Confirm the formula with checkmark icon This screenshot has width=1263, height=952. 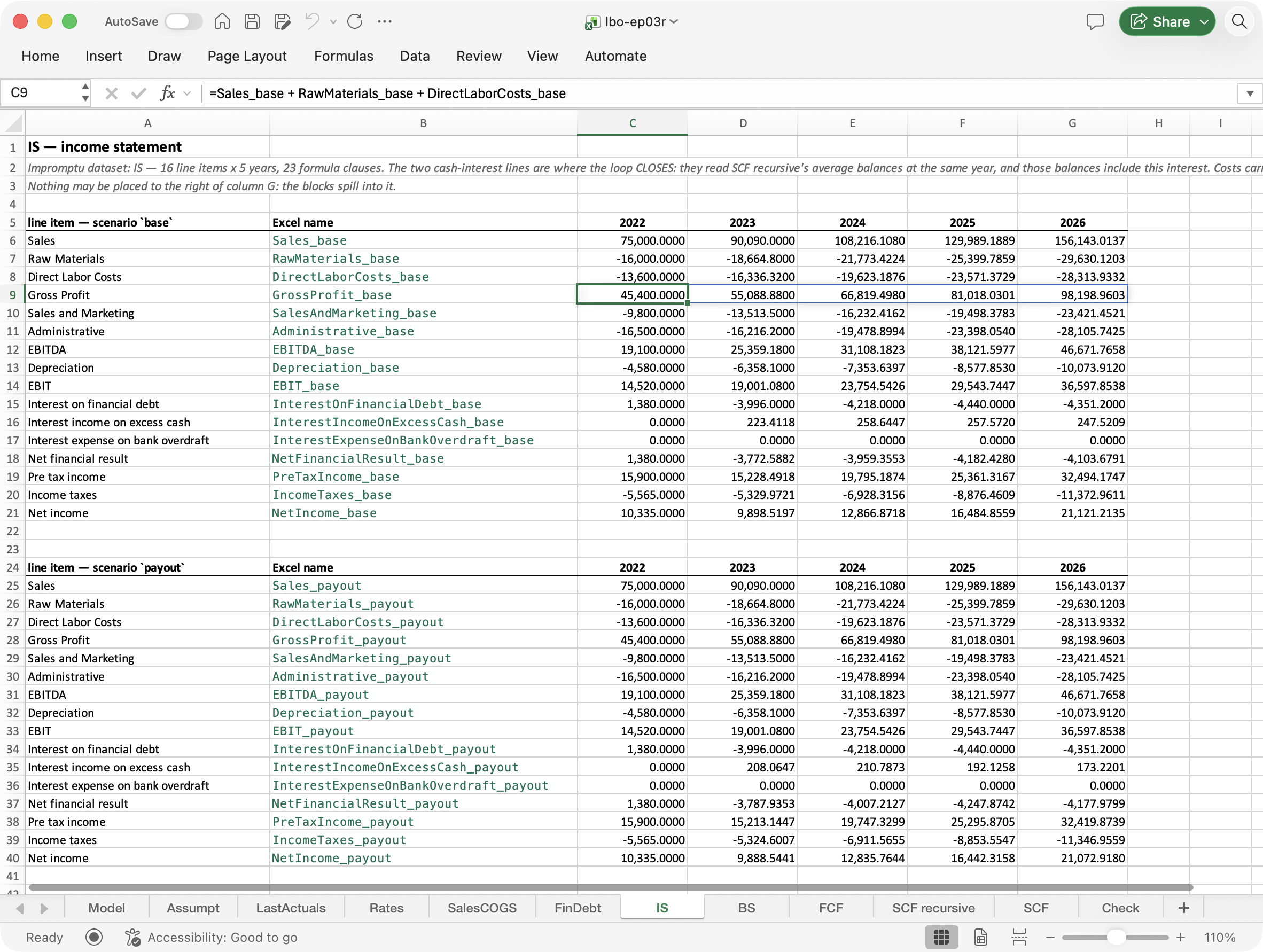(x=138, y=93)
